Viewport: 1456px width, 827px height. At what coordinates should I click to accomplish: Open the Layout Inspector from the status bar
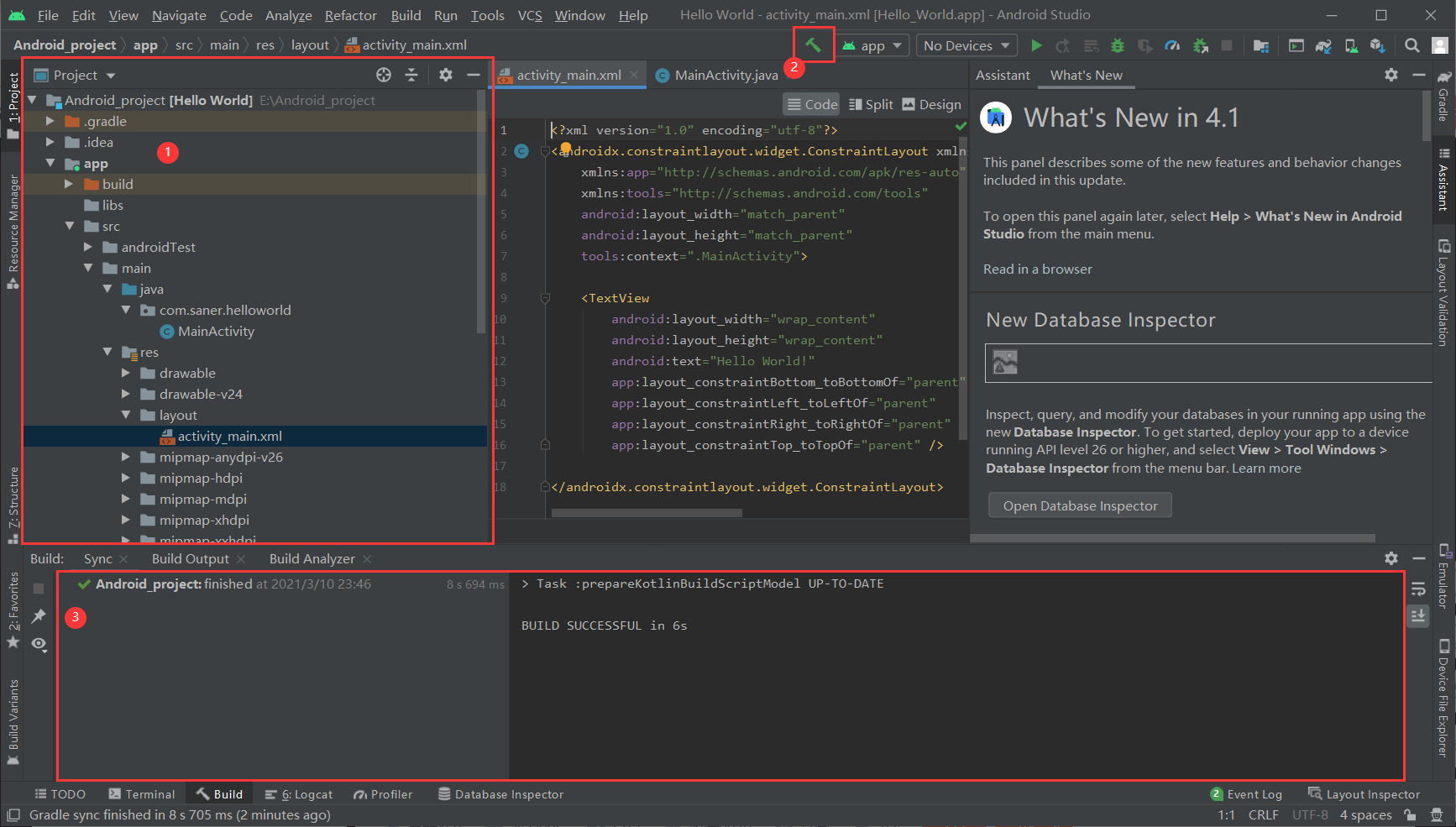(1364, 793)
